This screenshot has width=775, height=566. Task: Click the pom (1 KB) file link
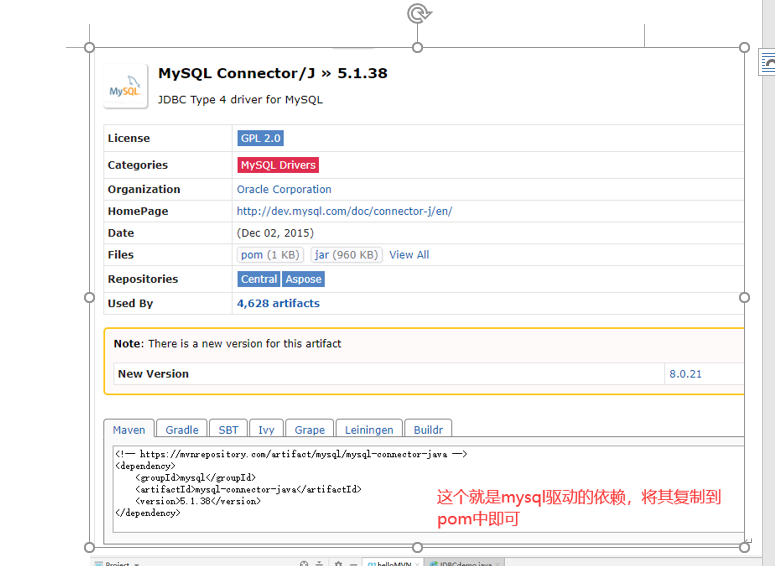270,255
